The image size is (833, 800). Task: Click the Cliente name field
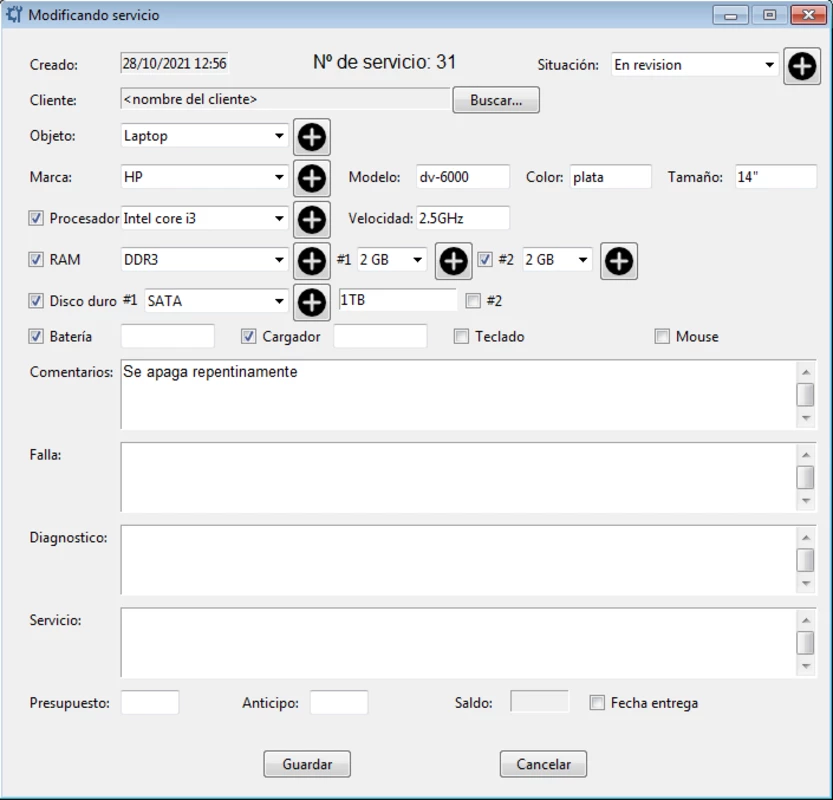point(285,99)
